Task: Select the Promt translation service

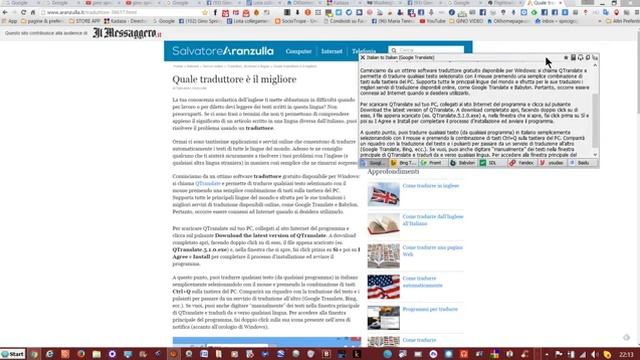Action: click(433, 163)
